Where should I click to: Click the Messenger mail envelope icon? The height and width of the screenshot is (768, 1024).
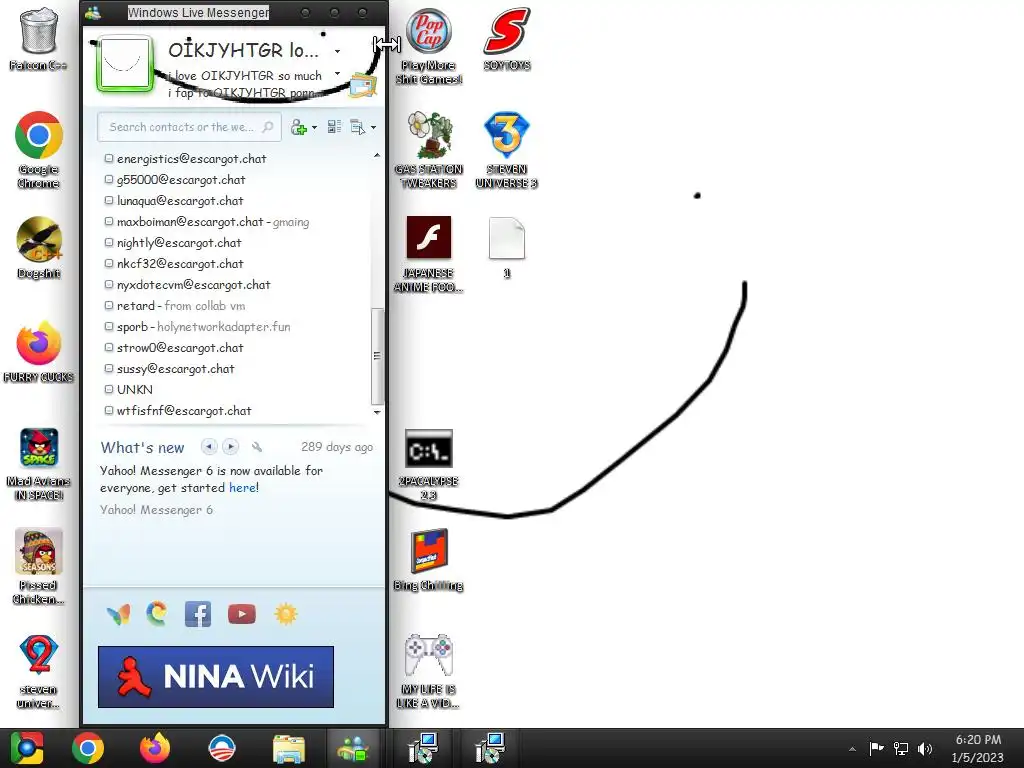click(x=363, y=85)
